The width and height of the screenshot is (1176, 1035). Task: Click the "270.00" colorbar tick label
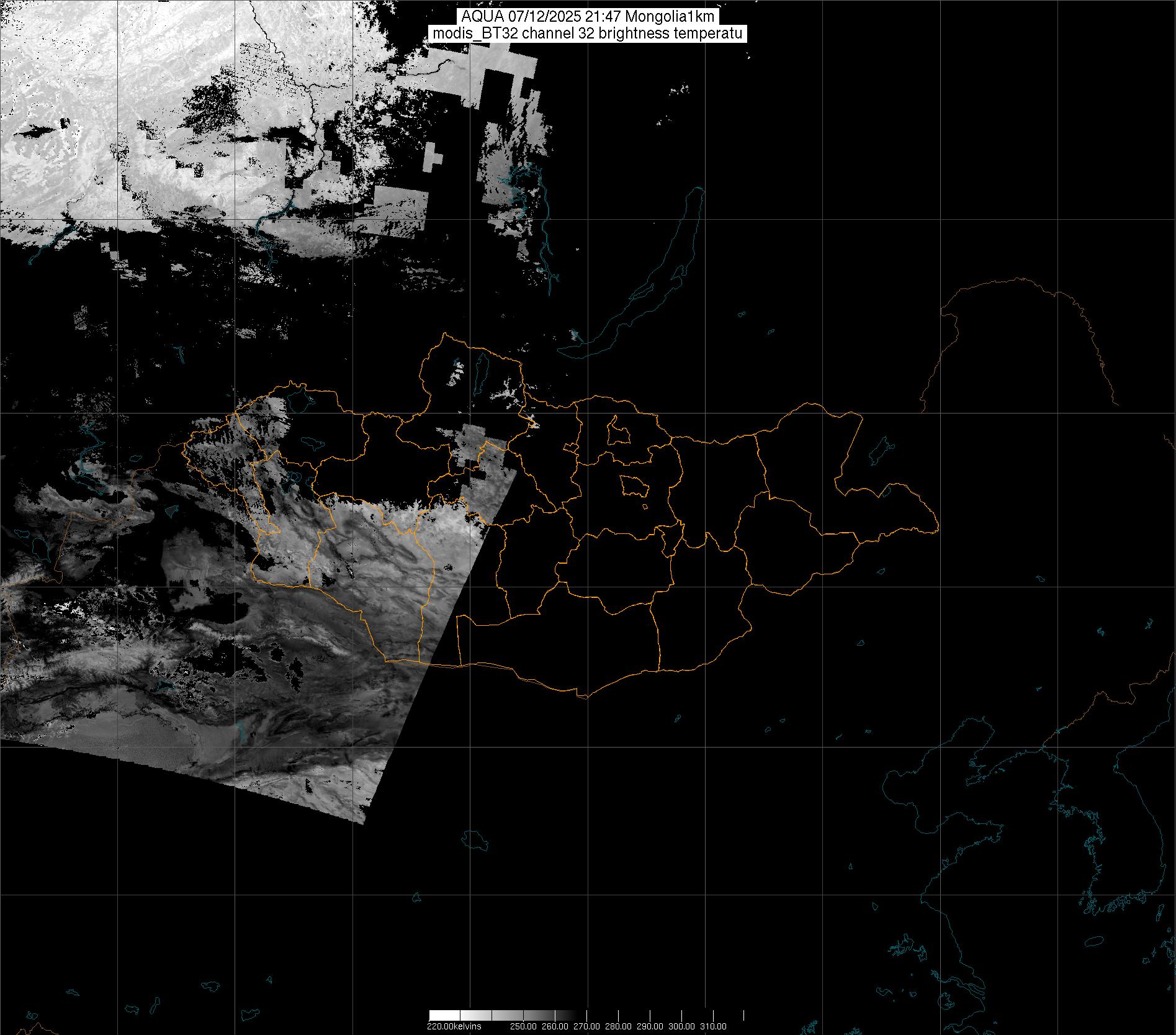587,1026
